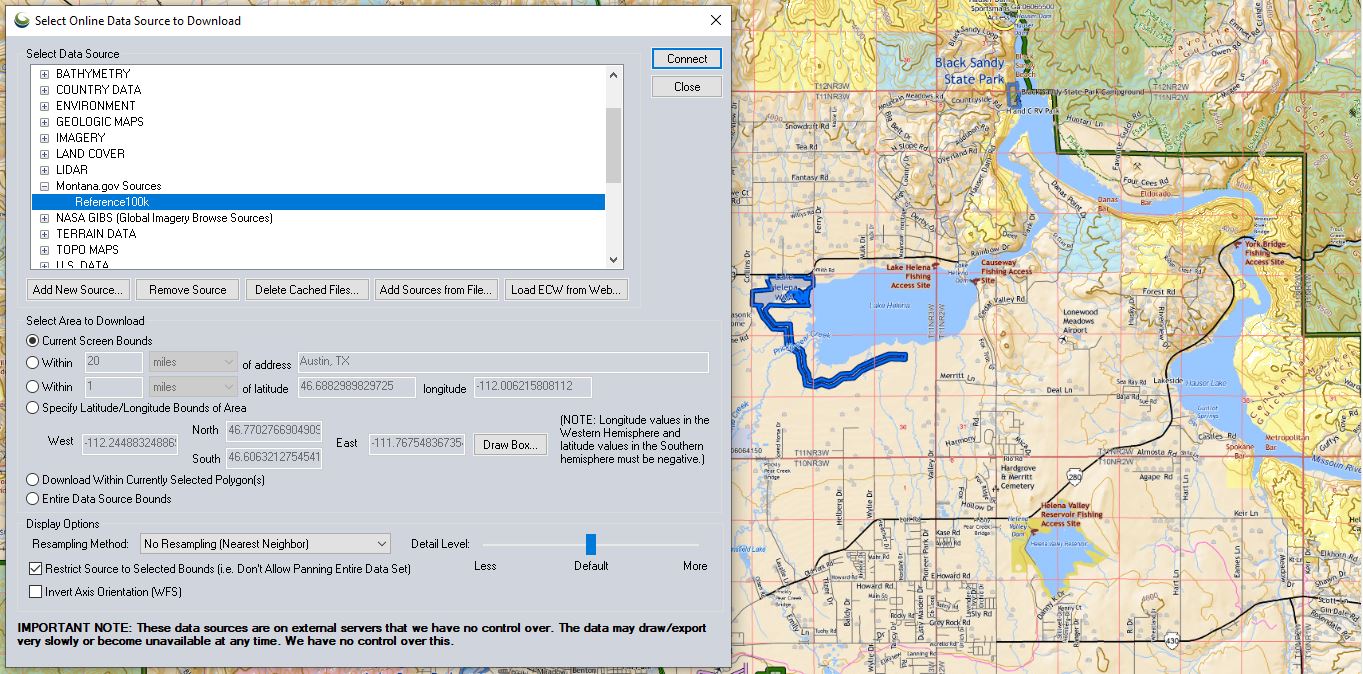Viewport: 1363px width, 674px height.
Task: Expand the TERRAIN DATA group
Action: pyautogui.click(x=44, y=234)
